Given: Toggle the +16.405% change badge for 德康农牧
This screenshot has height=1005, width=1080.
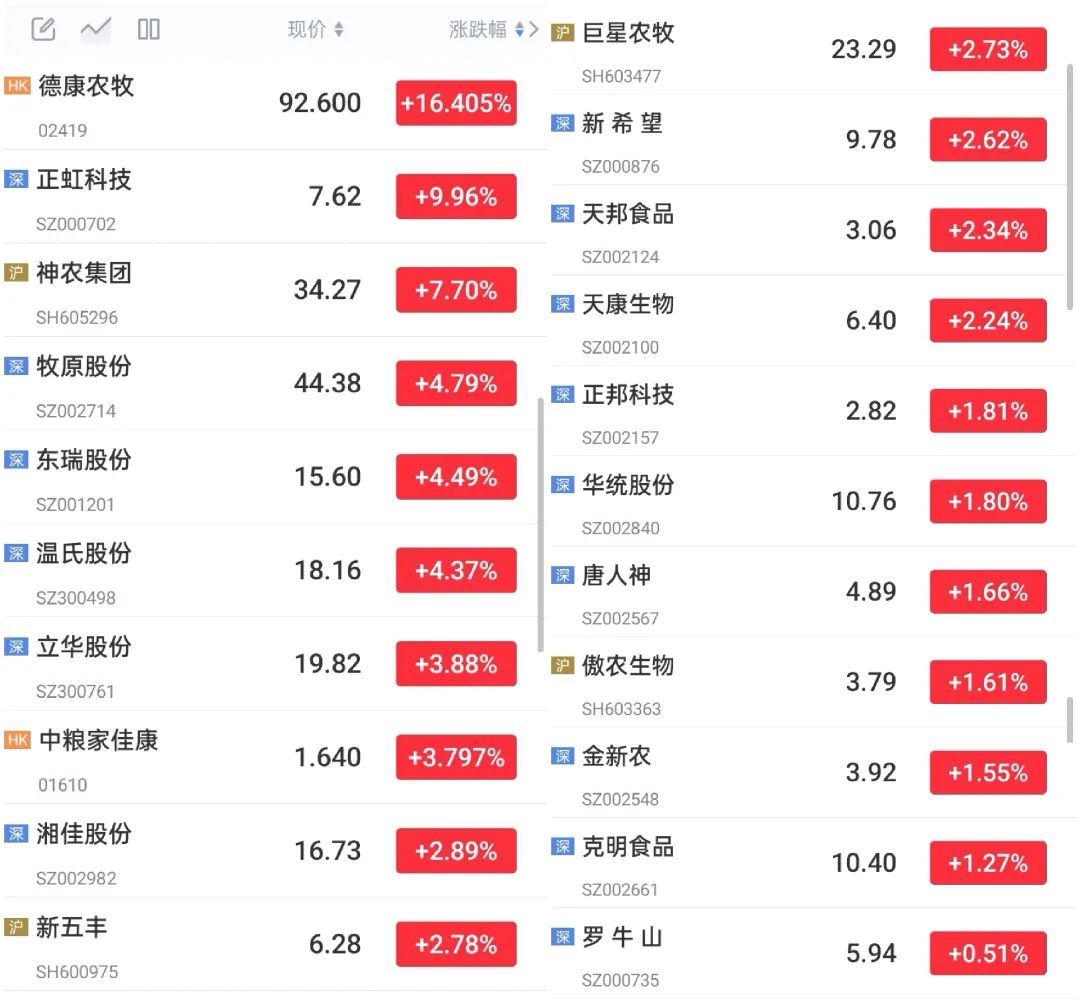Looking at the screenshot, I should tap(456, 103).
